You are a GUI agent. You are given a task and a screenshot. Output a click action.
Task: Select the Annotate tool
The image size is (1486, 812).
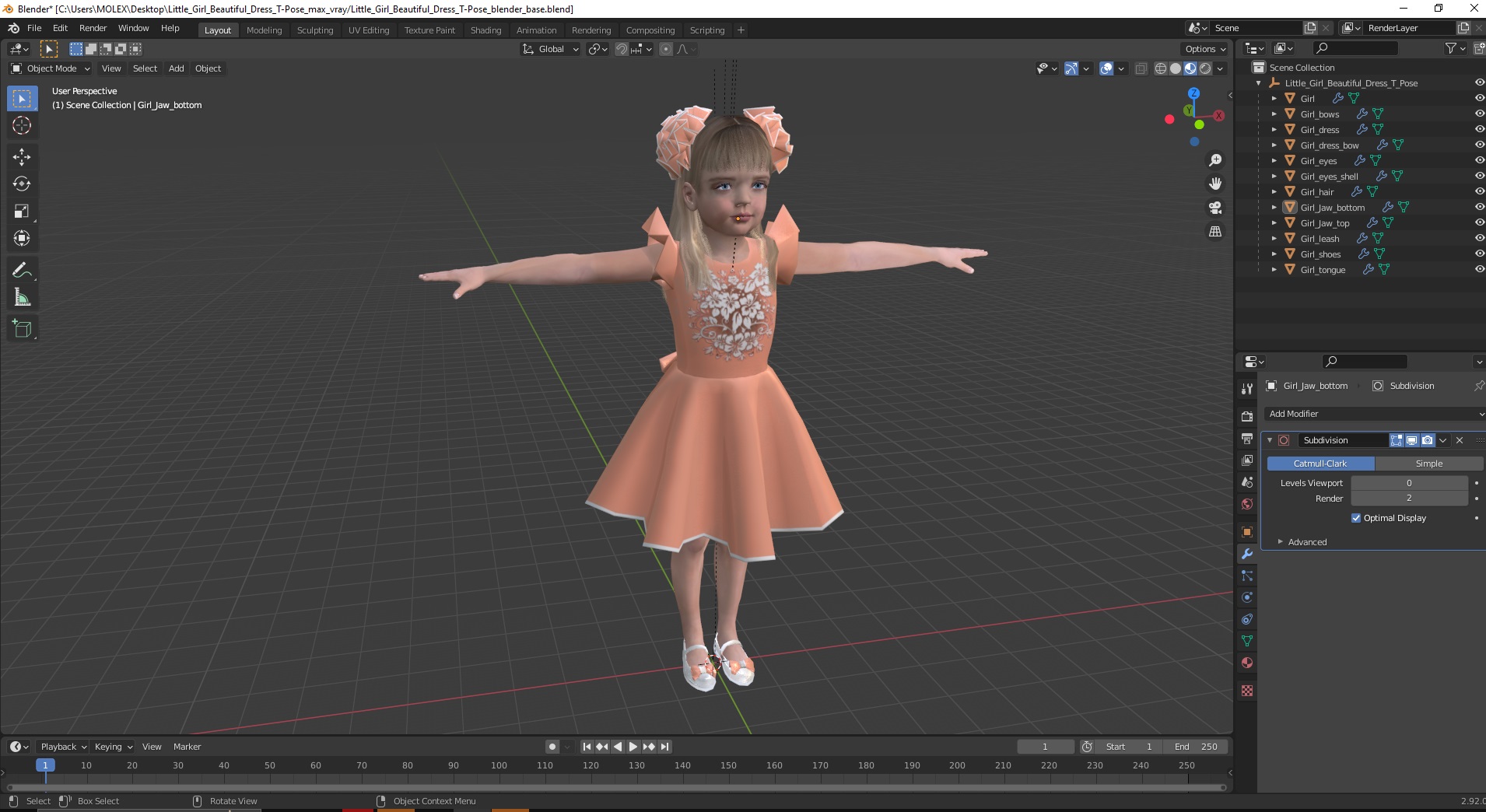[x=22, y=271]
